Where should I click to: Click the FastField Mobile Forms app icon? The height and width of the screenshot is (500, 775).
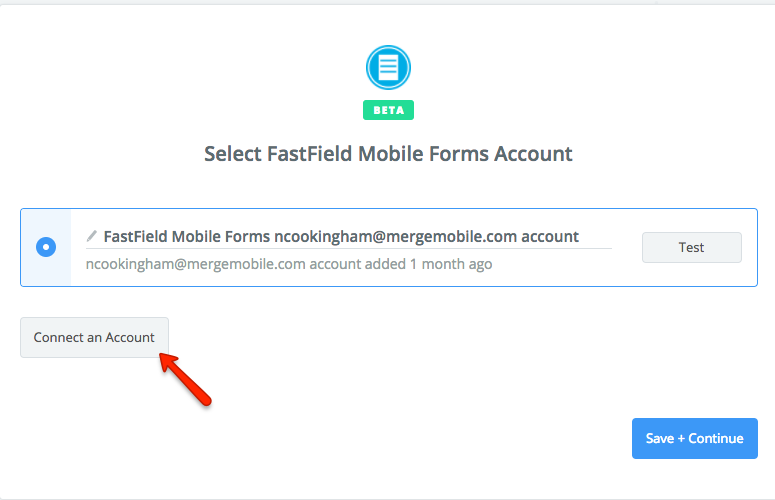coord(388,68)
